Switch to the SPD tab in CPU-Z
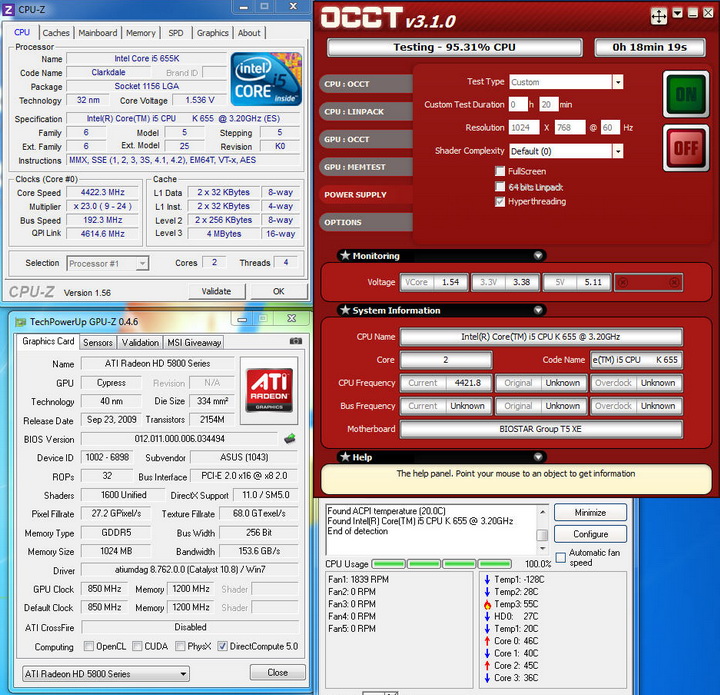Viewport: 720px width, 695px height. pos(176,33)
